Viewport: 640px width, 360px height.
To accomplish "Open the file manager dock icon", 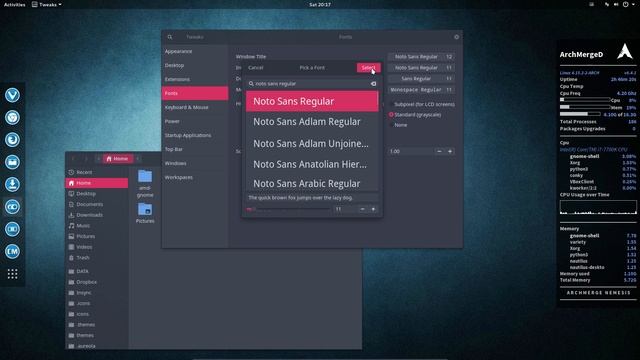I will [12, 162].
